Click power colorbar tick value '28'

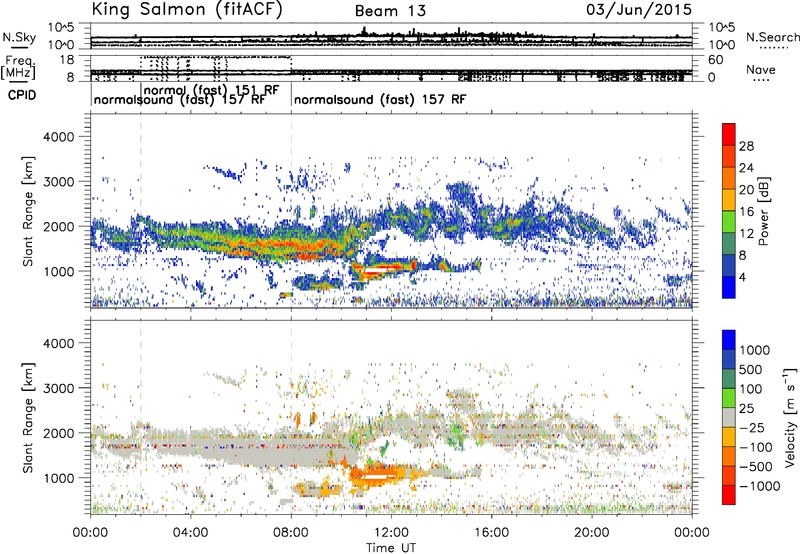746,146
